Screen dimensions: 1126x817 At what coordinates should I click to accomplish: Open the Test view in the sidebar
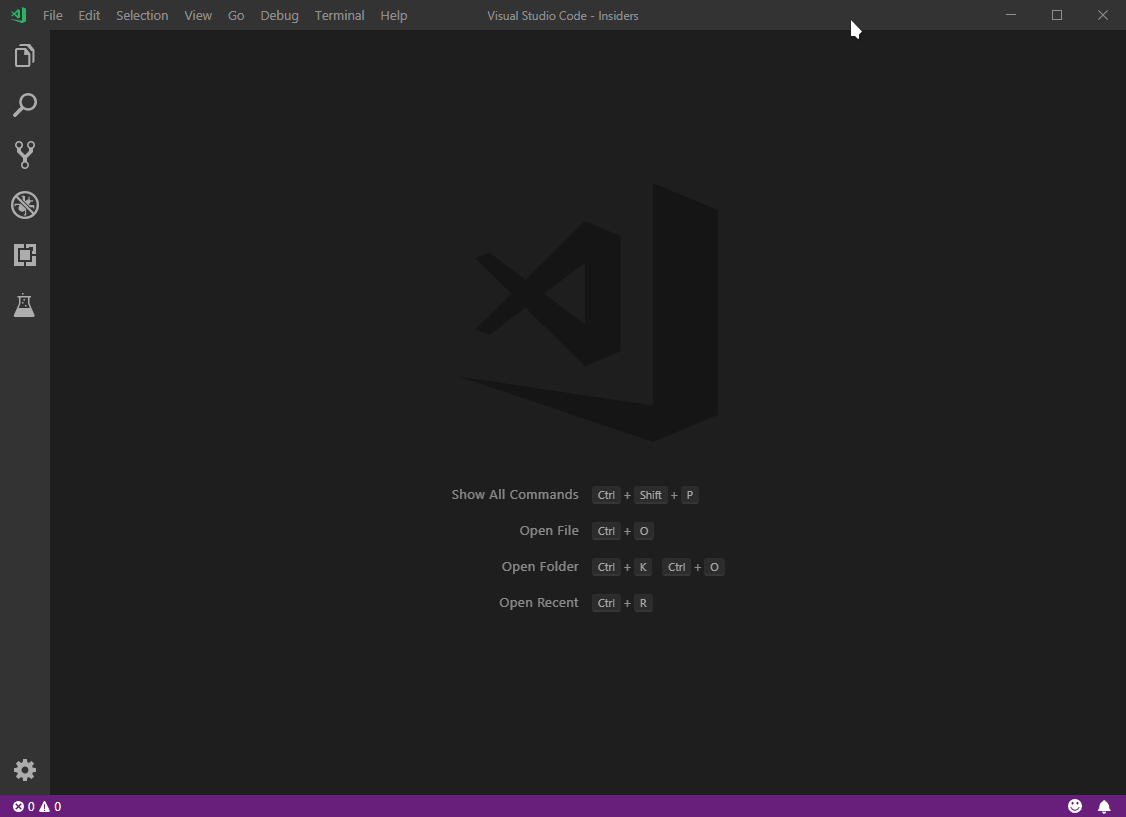point(24,305)
